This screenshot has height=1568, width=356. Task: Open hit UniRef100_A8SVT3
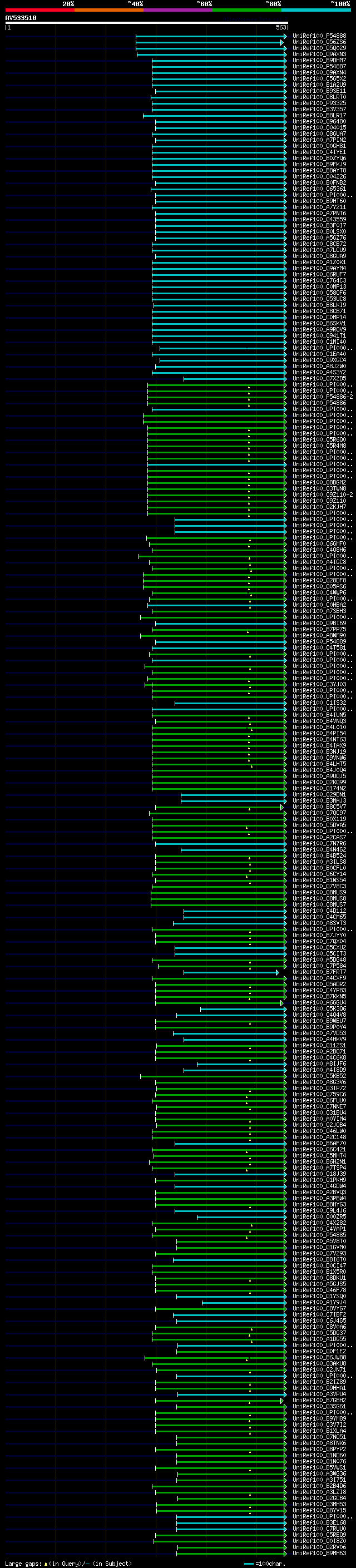pos(319,923)
